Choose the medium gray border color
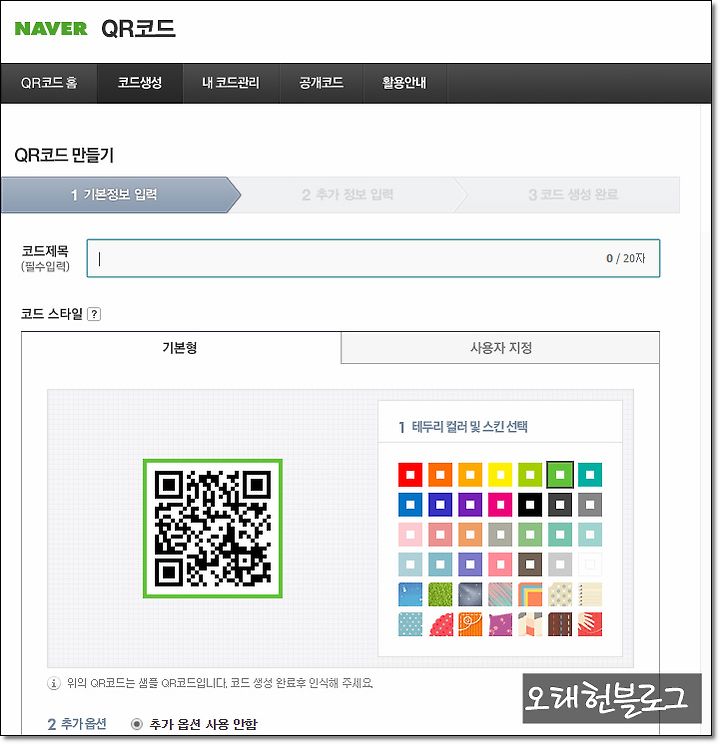Image resolution: width=720 pixels, height=744 pixels. (590, 504)
